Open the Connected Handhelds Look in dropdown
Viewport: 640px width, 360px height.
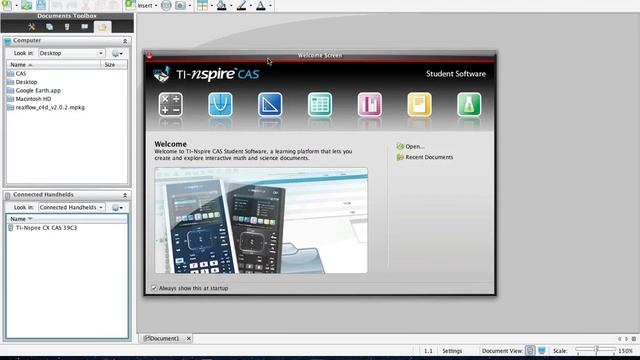(71, 207)
